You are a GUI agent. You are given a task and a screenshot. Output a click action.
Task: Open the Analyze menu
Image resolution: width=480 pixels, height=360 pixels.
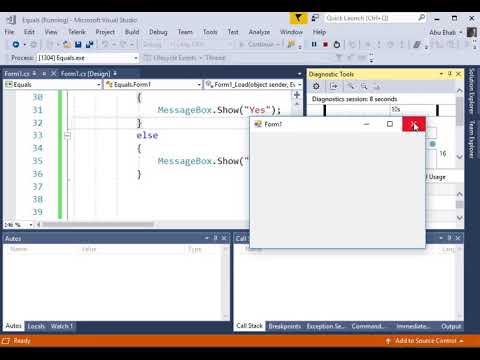(259, 32)
